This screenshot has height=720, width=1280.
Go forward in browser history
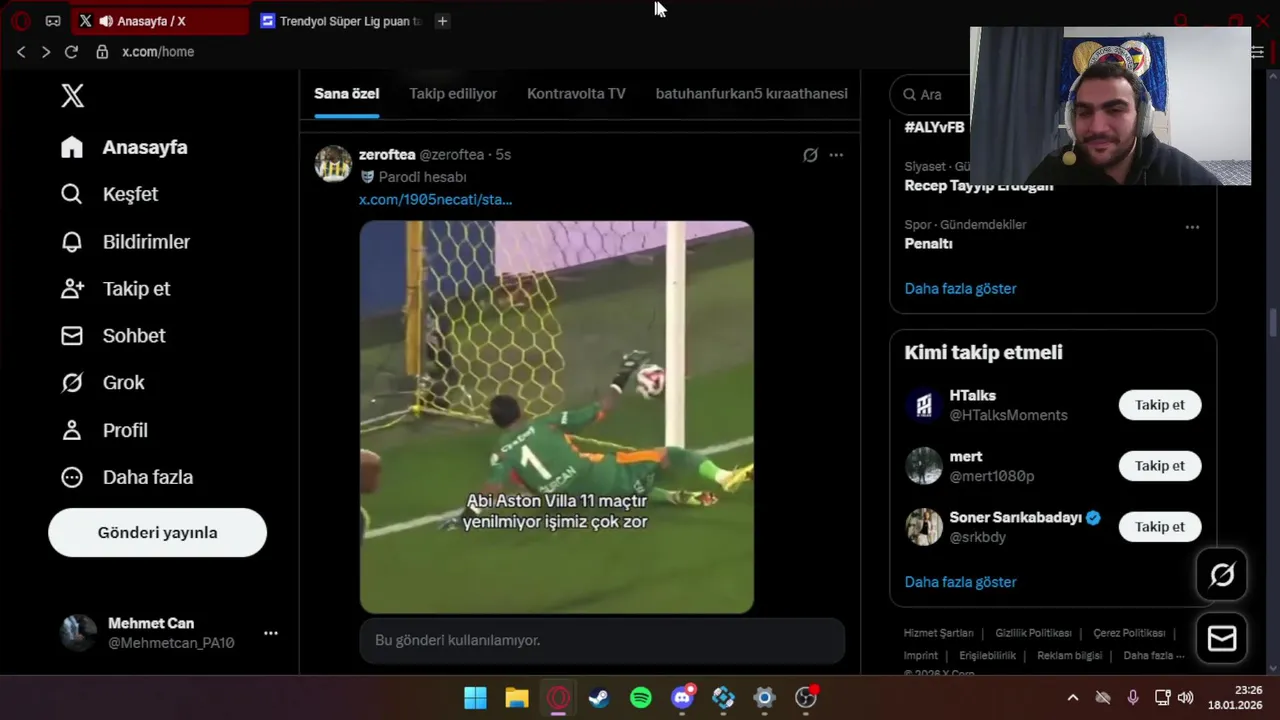click(46, 52)
